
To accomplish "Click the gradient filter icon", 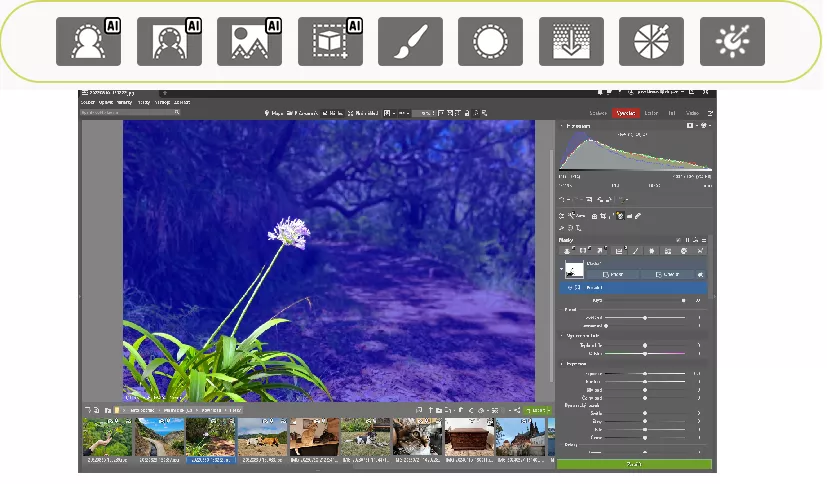I will [571, 42].
